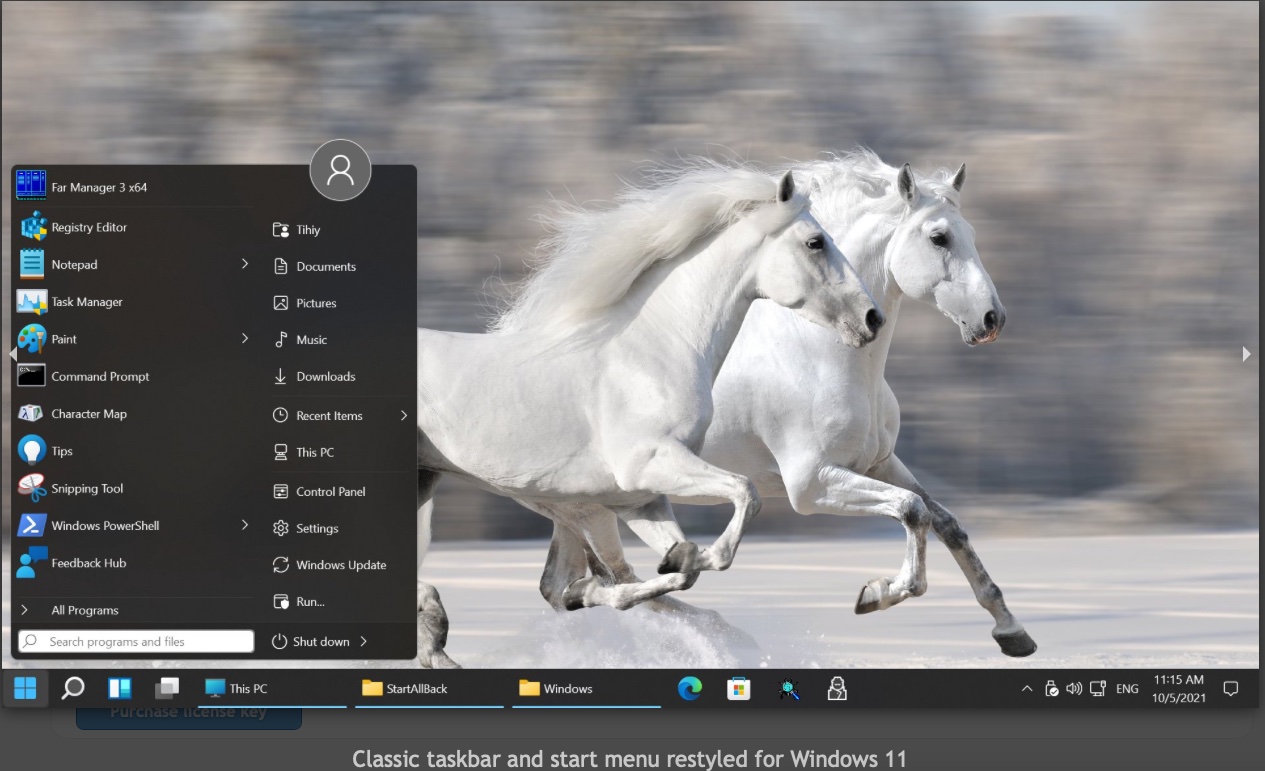Launch Registry Editor from start menu
This screenshot has height=771, width=1265.
click(x=88, y=228)
